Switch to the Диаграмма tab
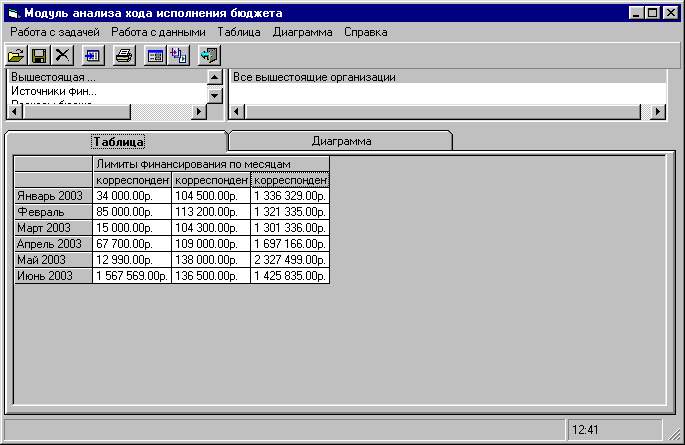 pos(341,141)
